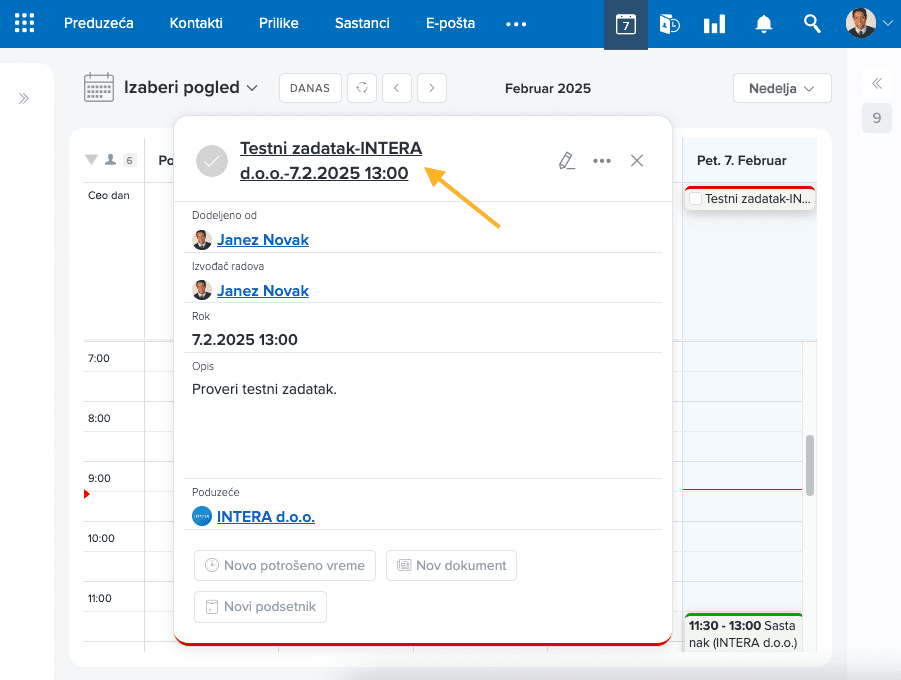The image size is (901, 680).
Task: Click the Nov dokument button
Action: click(x=451, y=566)
